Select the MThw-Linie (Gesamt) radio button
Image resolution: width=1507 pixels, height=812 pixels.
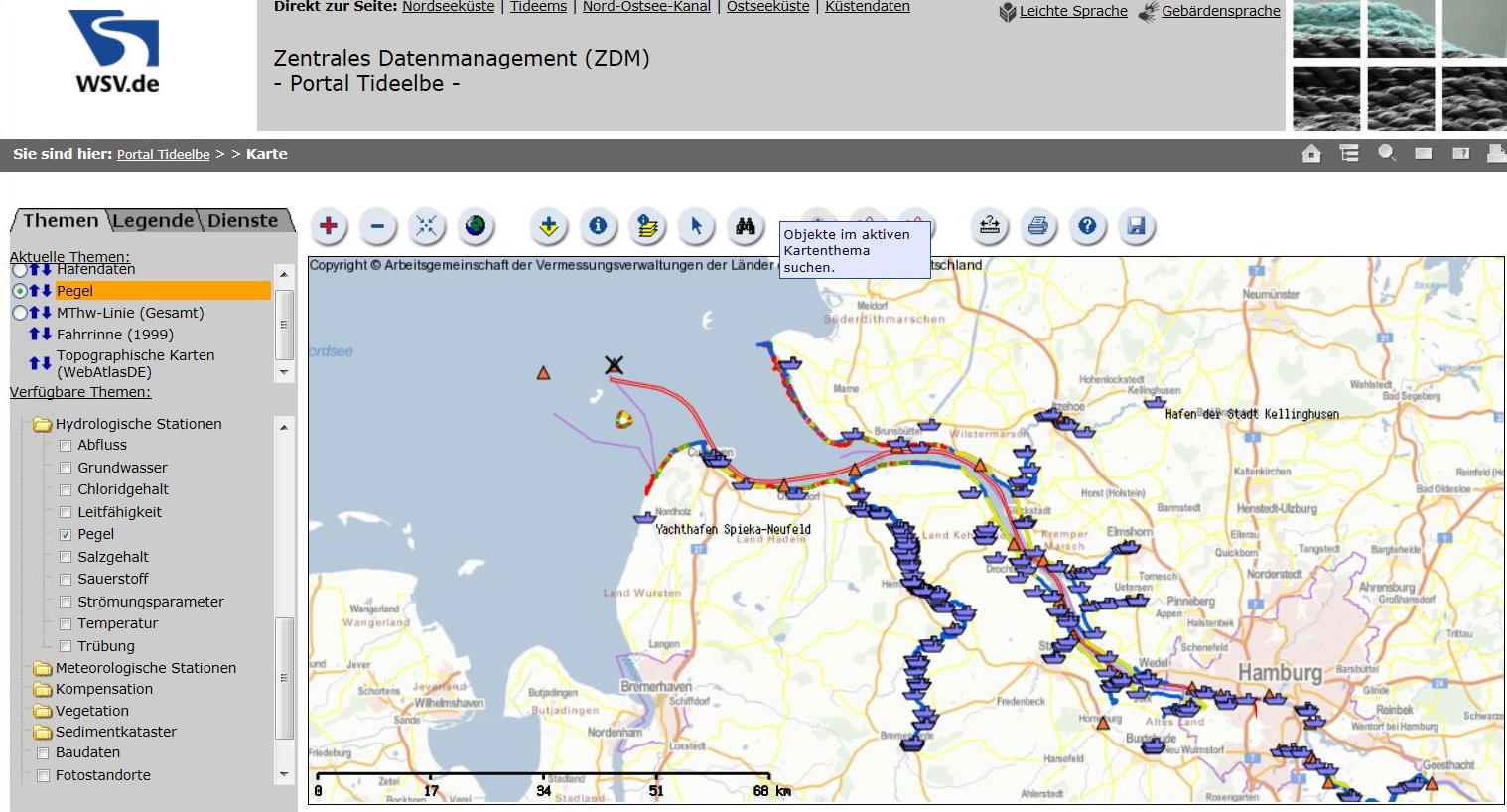point(19,313)
